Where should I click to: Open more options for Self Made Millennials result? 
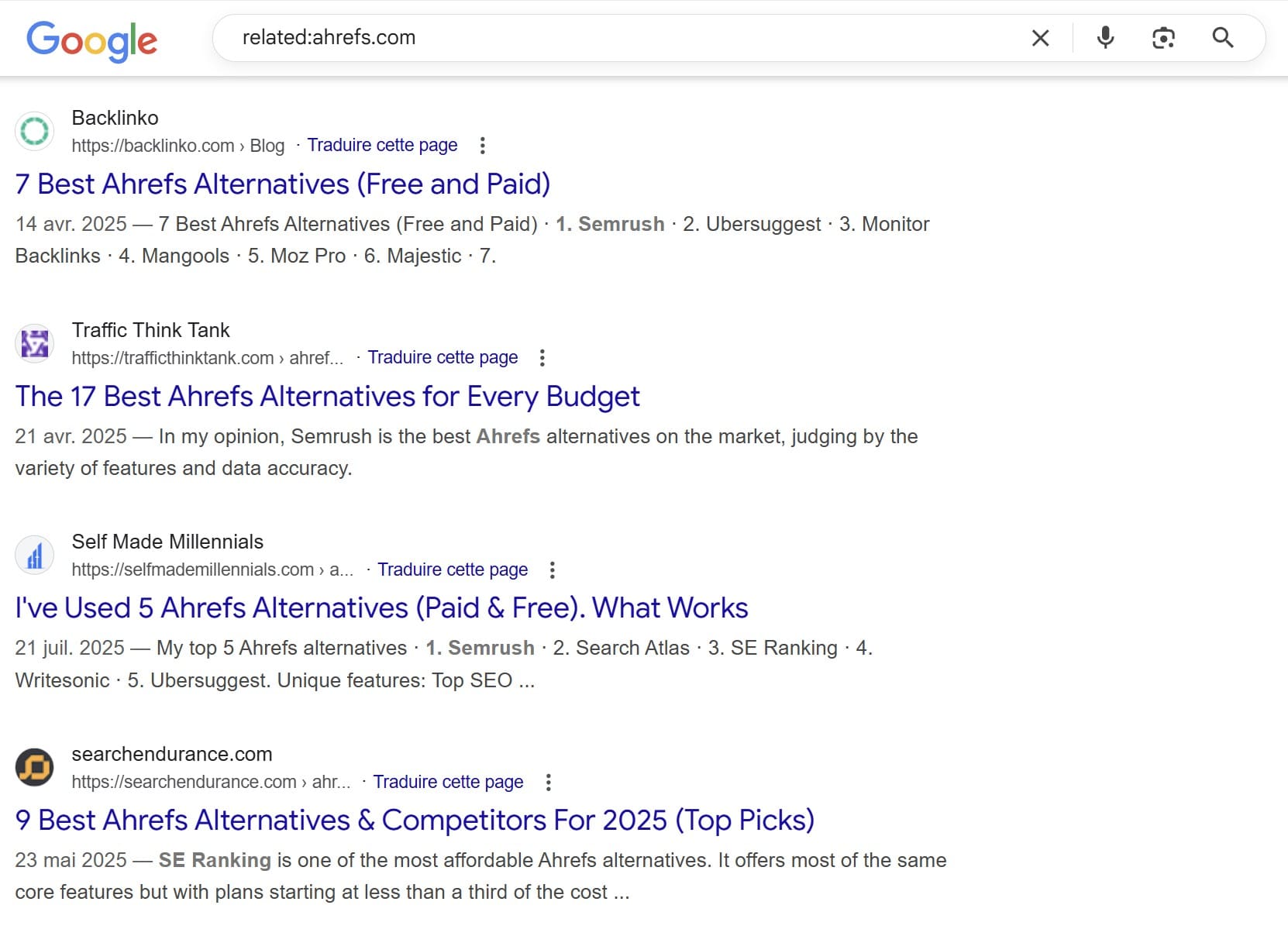pyautogui.click(x=552, y=570)
